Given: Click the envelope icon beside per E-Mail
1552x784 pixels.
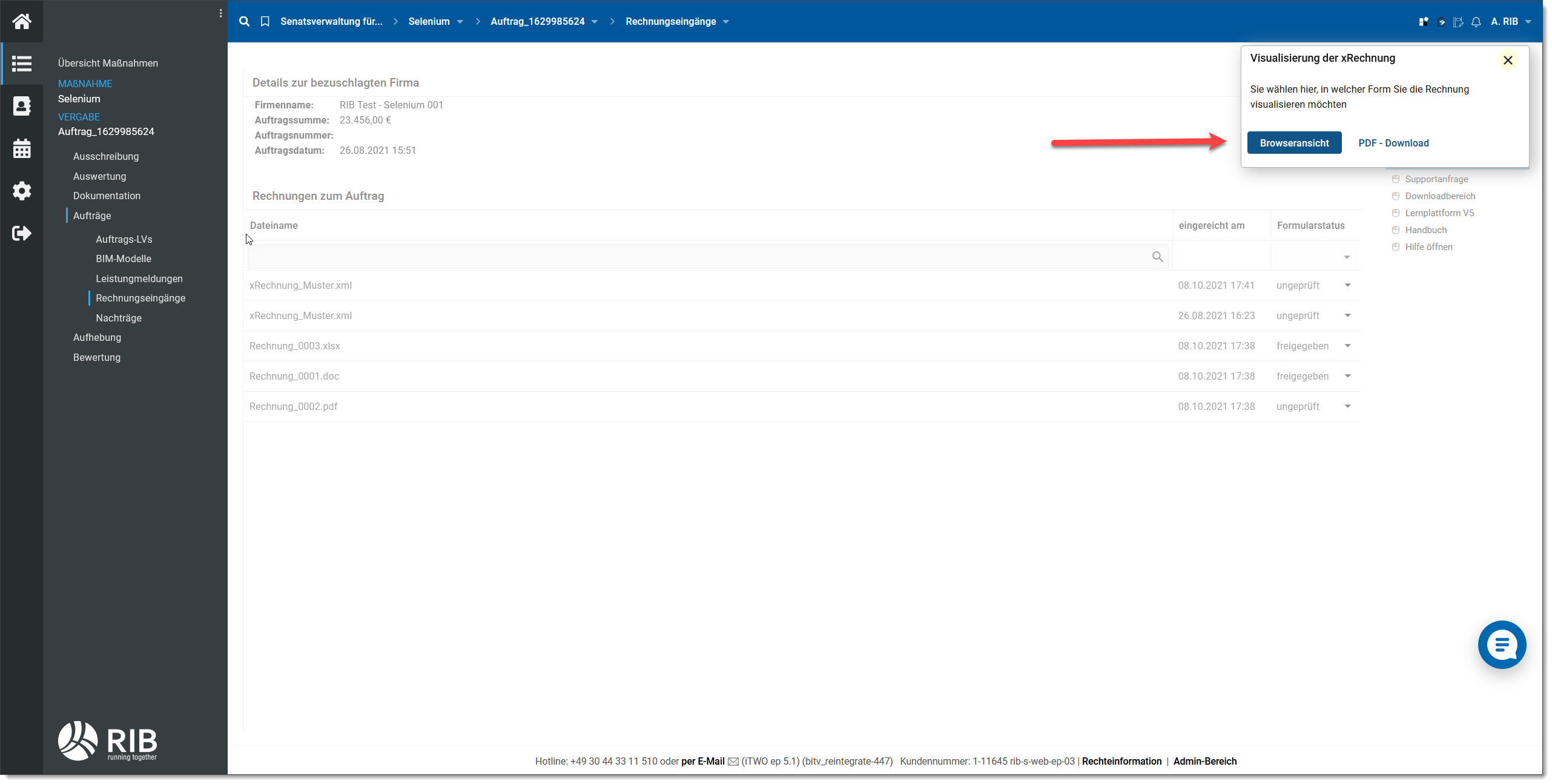Looking at the screenshot, I should pyautogui.click(x=733, y=762).
